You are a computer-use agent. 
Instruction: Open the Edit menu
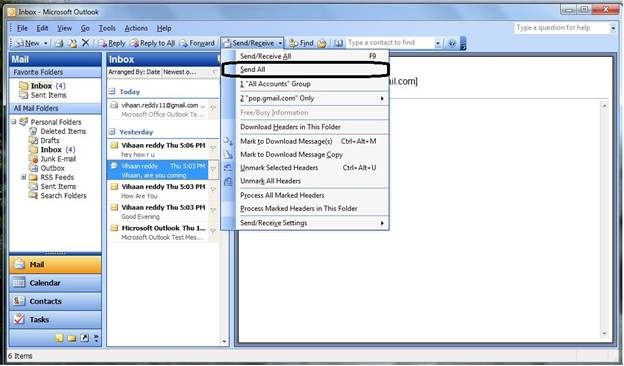click(x=42, y=28)
